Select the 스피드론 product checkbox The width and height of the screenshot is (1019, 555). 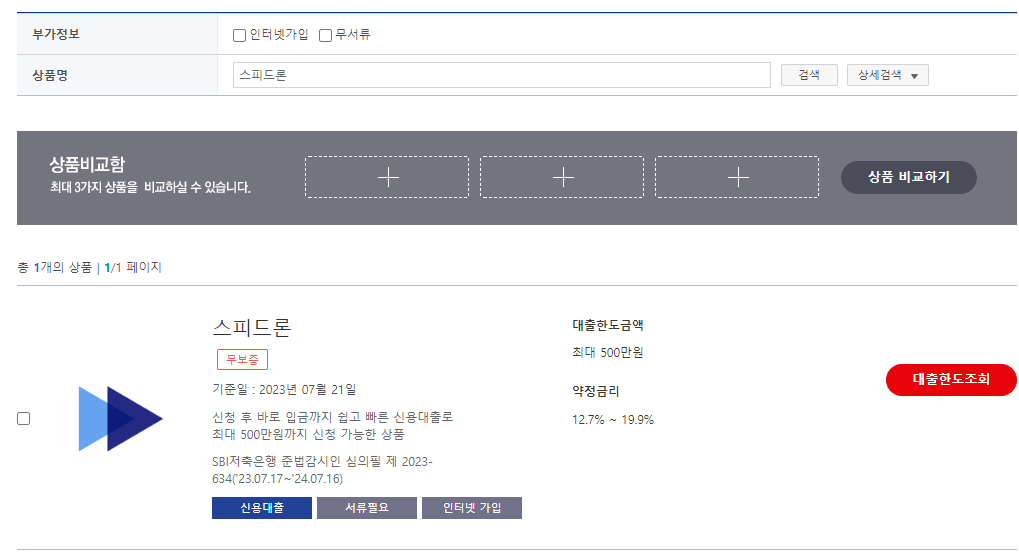pos(23,419)
